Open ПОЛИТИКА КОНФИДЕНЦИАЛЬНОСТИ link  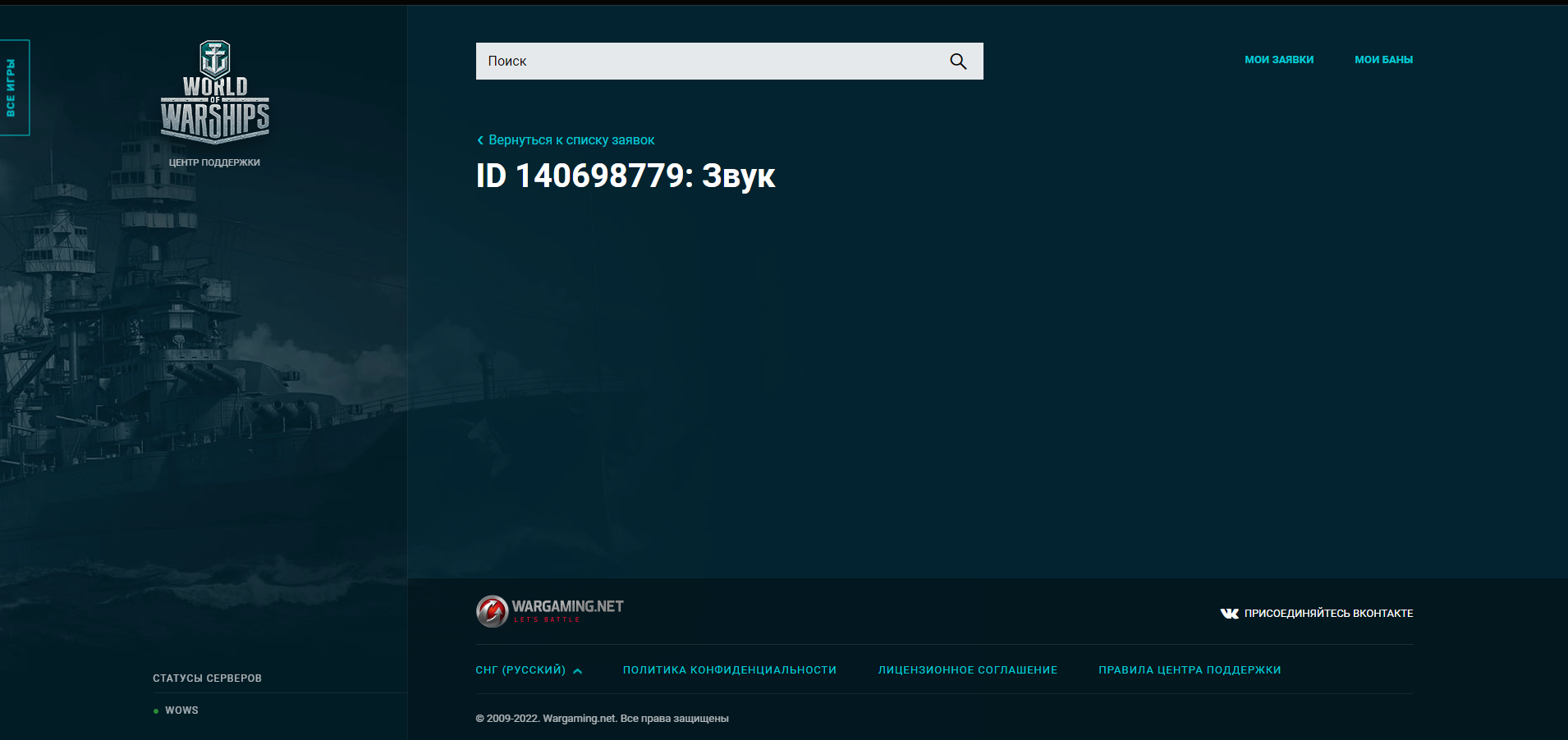pos(729,670)
